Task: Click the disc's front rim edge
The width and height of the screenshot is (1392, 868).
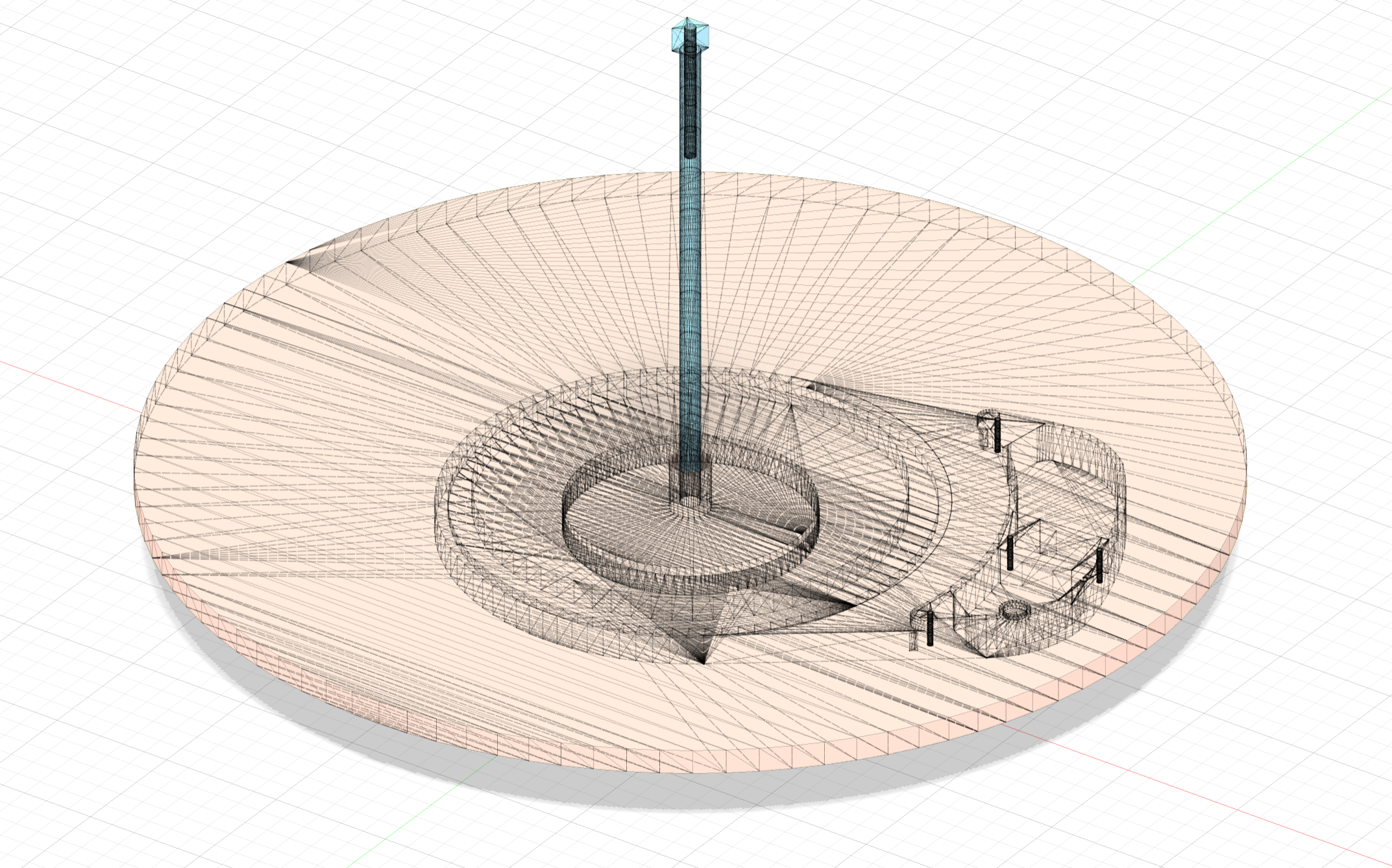Action: 649,760
